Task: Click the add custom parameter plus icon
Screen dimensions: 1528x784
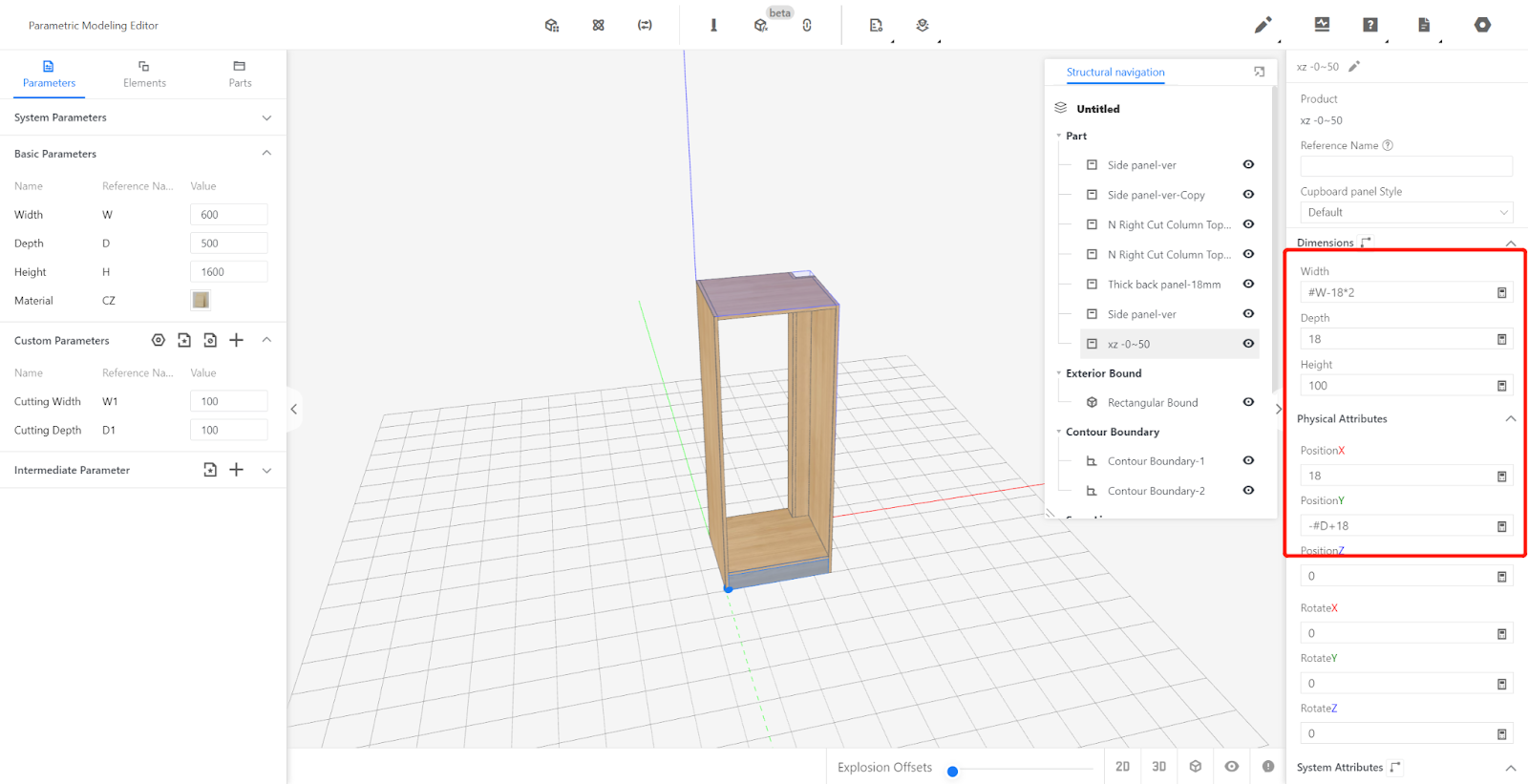Action: tap(237, 340)
